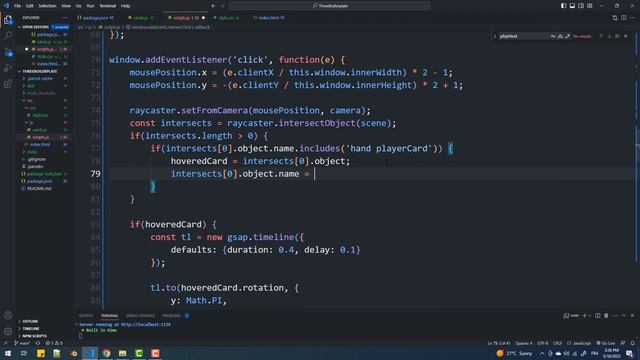
Task: Open the Run menu
Action: click(90, 6)
